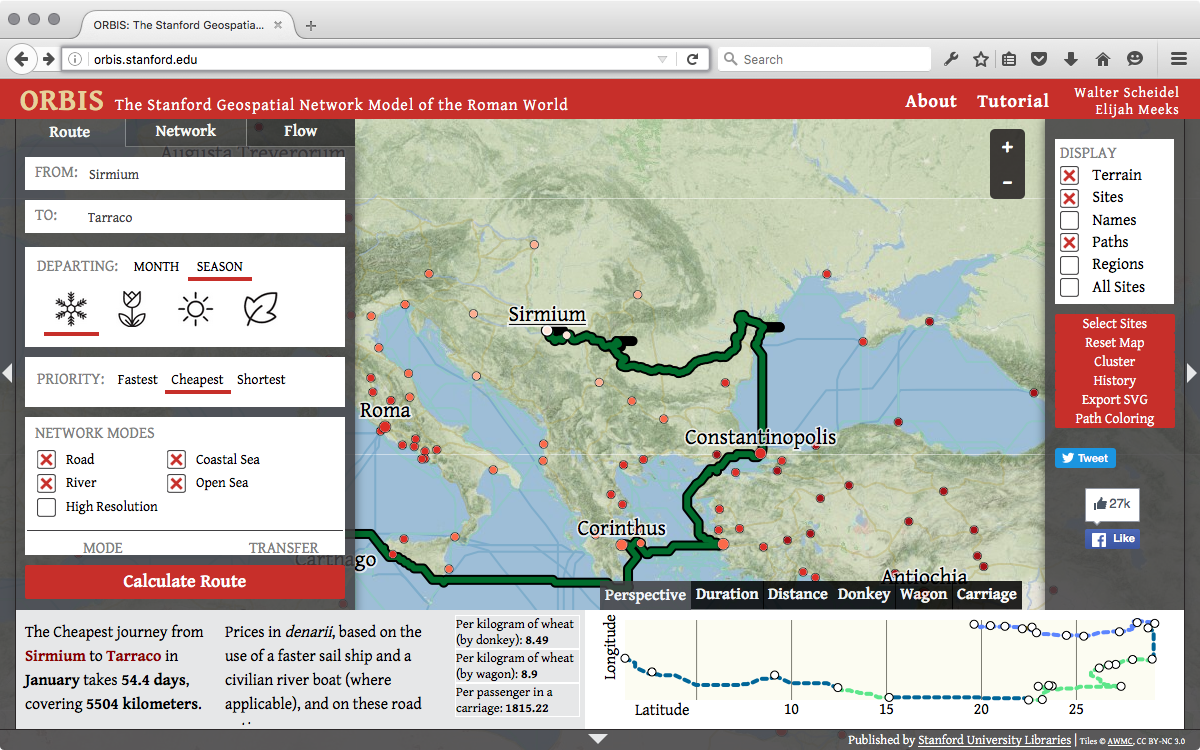Toggle the Sites display checkbox

coord(1070,198)
